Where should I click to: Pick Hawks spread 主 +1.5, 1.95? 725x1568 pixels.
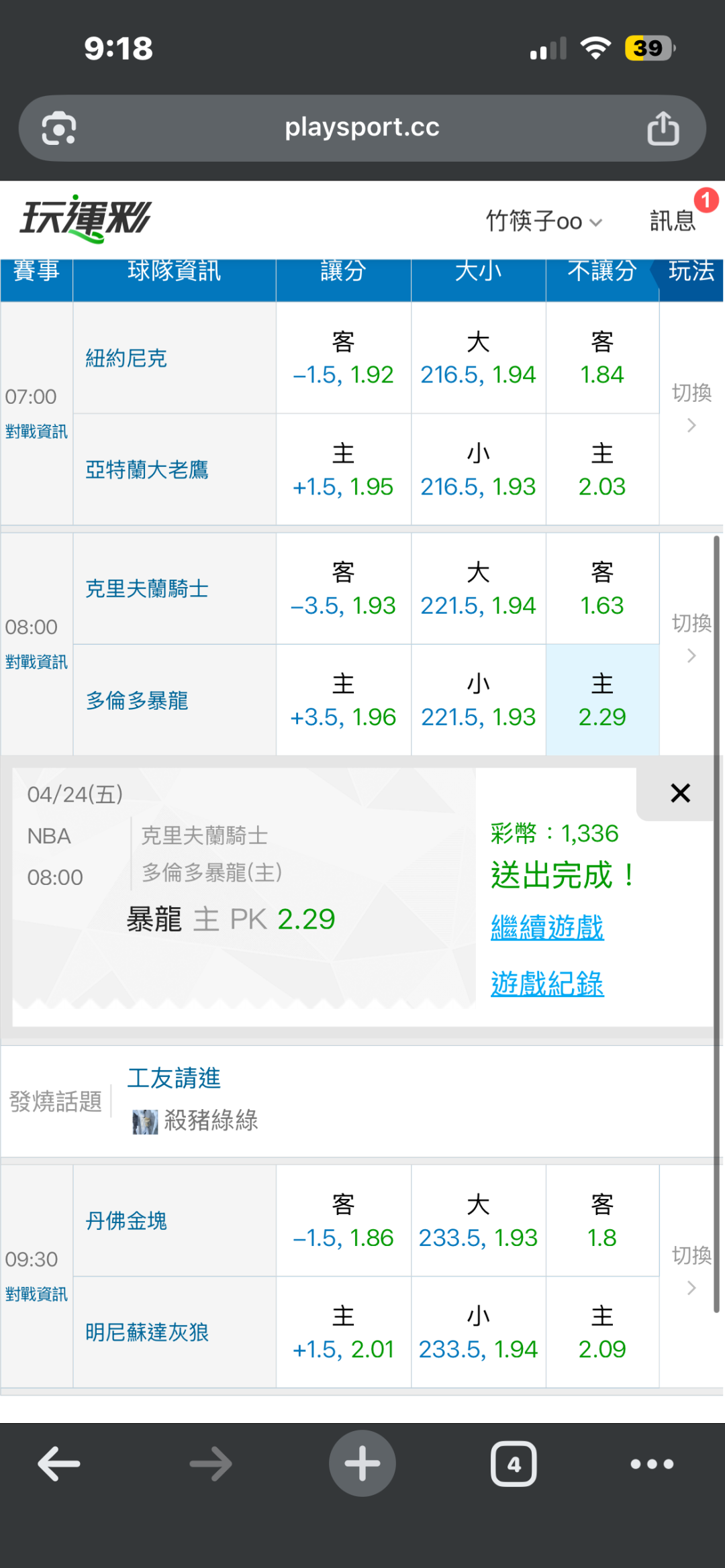tap(343, 470)
